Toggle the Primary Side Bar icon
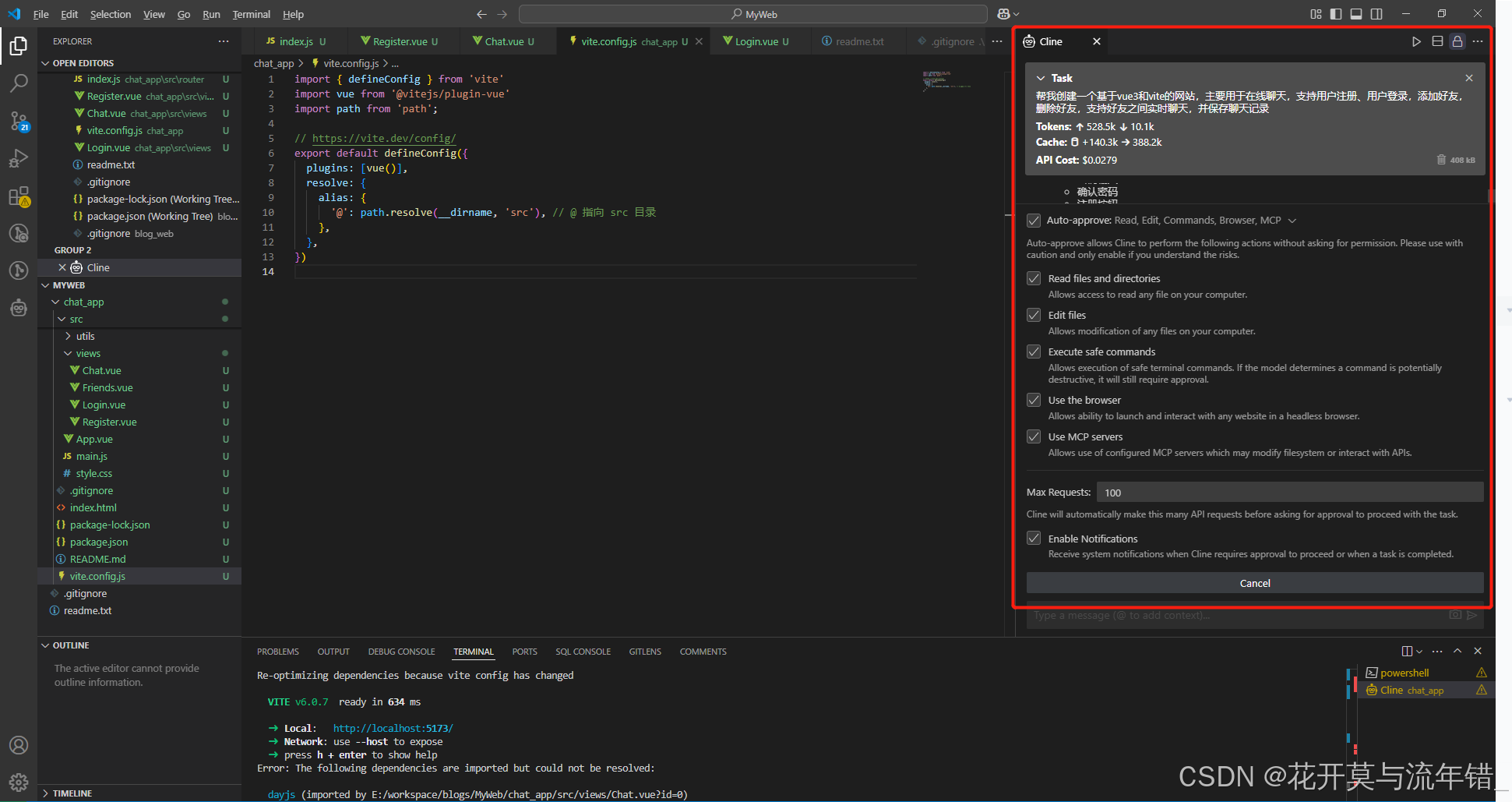This screenshot has width=1512, height=802. tap(1336, 14)
